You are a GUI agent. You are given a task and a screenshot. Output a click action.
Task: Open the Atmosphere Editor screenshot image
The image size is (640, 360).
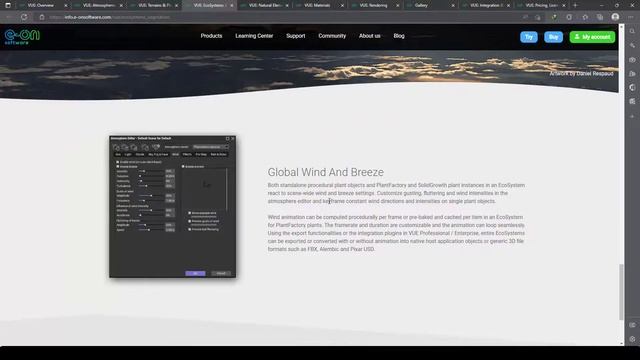(173, 207)
